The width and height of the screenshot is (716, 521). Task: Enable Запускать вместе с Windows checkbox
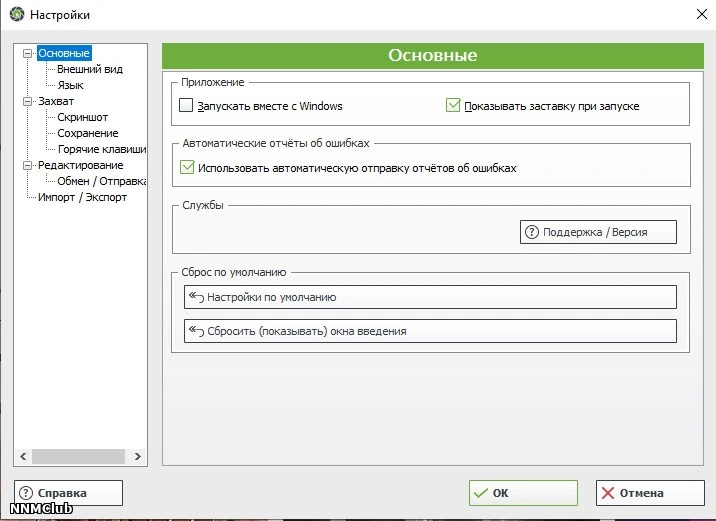tap(186, 105)
